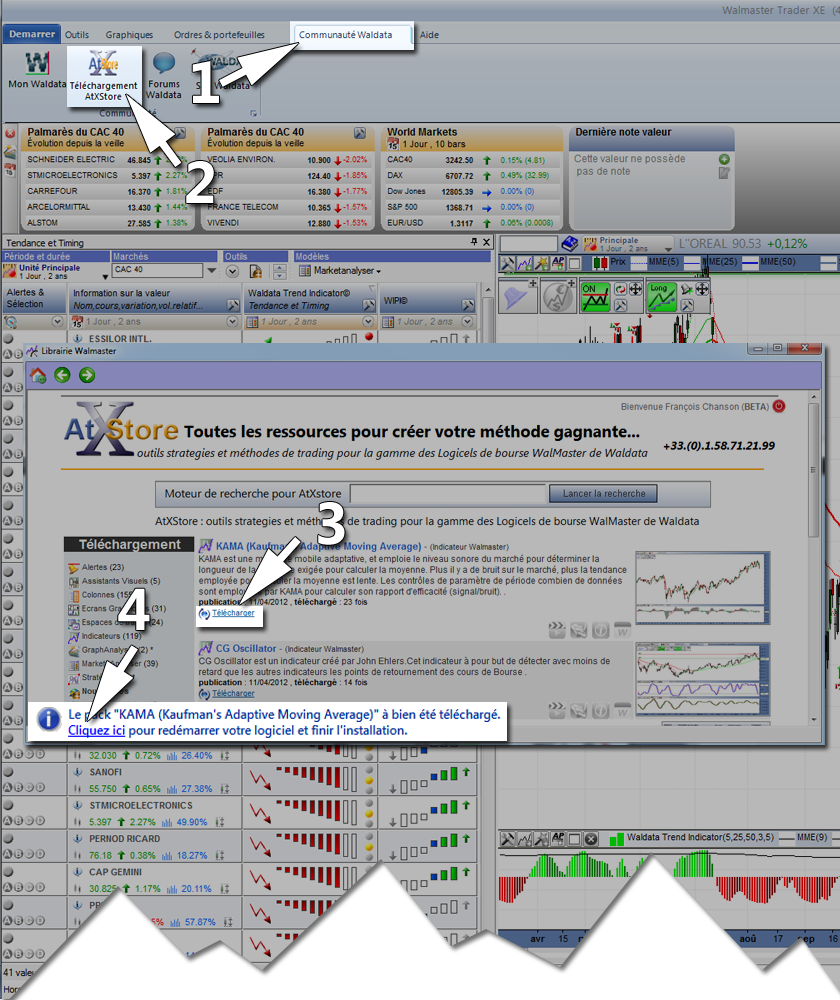Click the Lancer la recherche button
840x1000 pixels.
click(x=603, y=494)
